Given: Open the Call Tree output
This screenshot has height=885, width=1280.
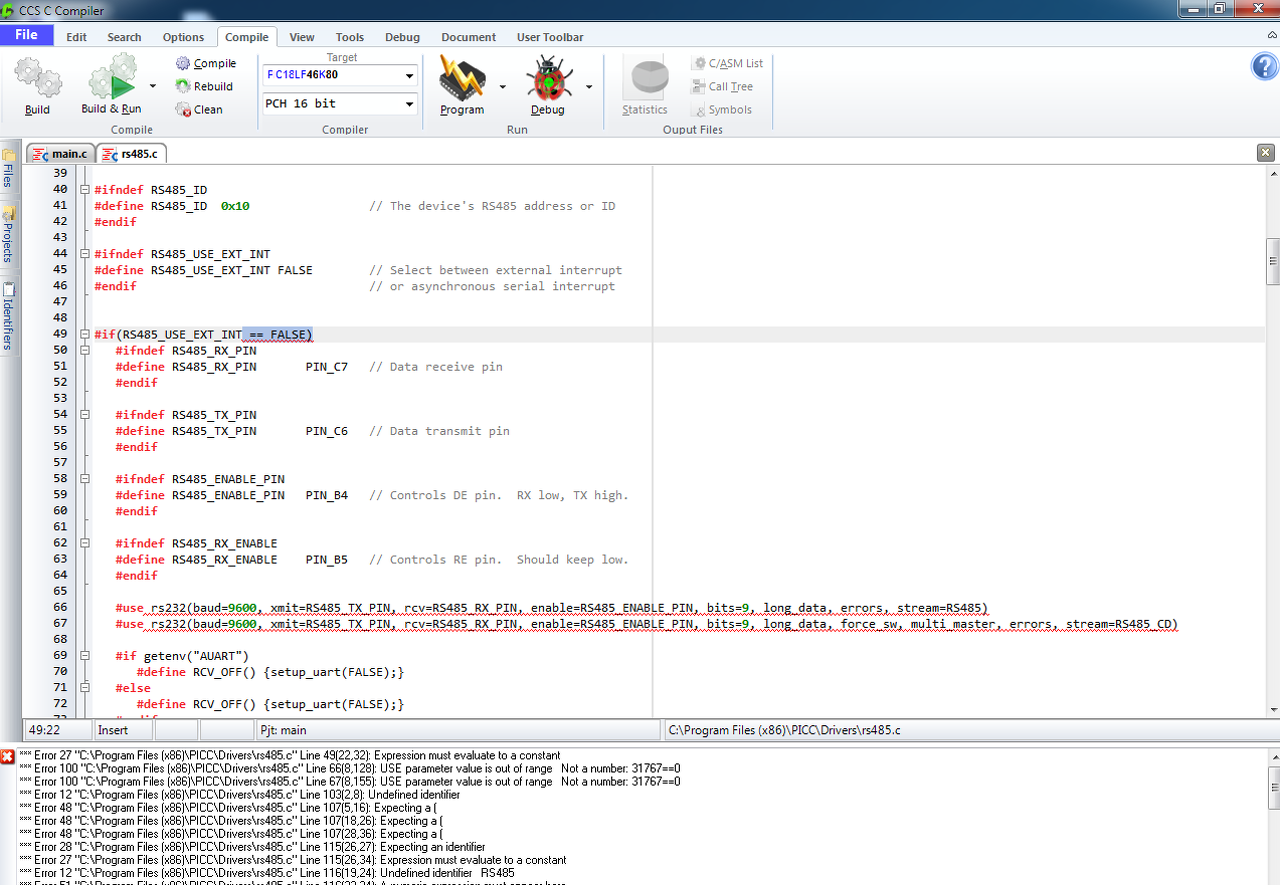Looking at the screenshot, I should click(x=723, y=86).
